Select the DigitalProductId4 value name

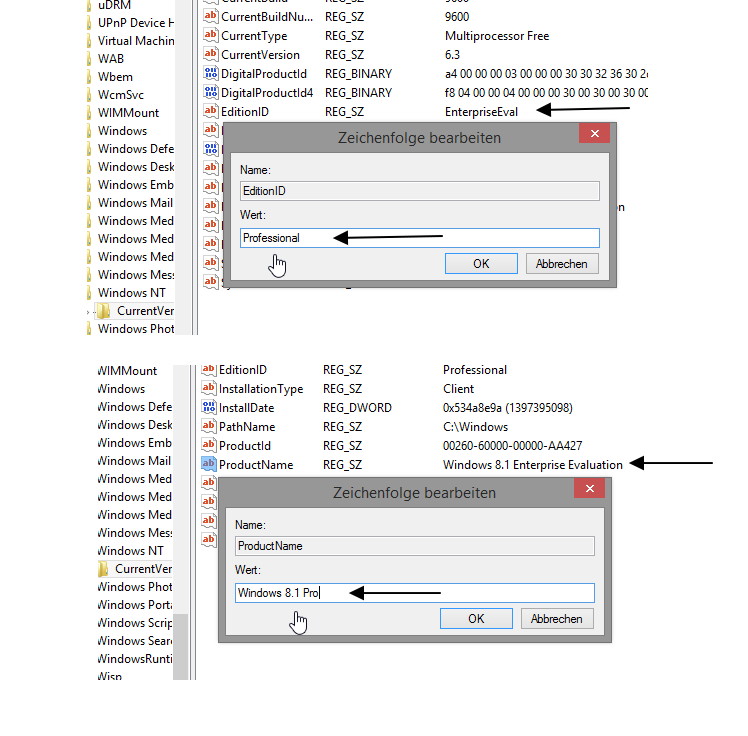[267, 93]
